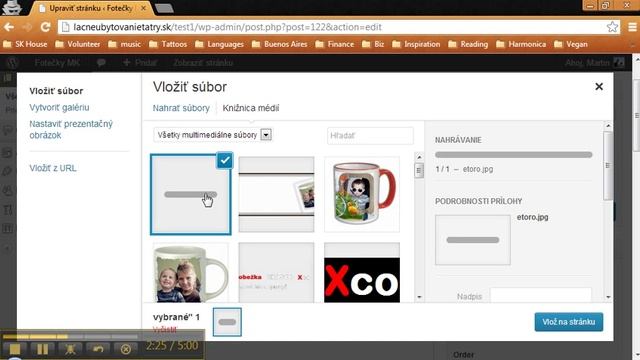
Task: Click the etoro.jpg preview in attachment details
Action: point(473,240)
